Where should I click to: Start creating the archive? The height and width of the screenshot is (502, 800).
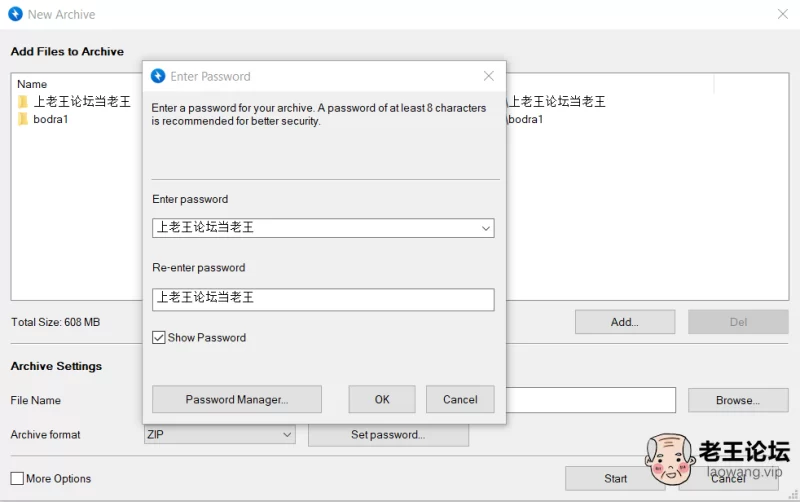[615, 478]
